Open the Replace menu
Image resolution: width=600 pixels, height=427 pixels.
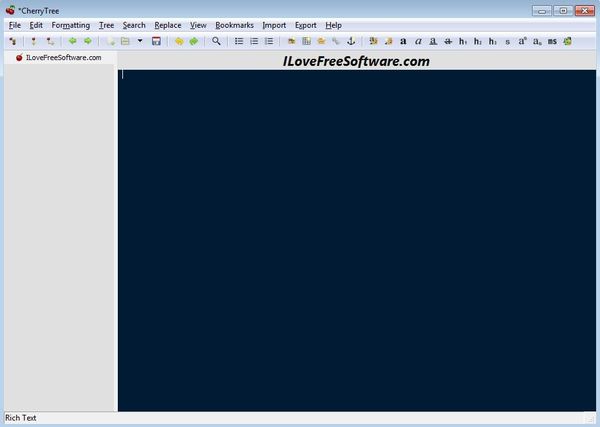pyautogui.click(x=168, y=25)
